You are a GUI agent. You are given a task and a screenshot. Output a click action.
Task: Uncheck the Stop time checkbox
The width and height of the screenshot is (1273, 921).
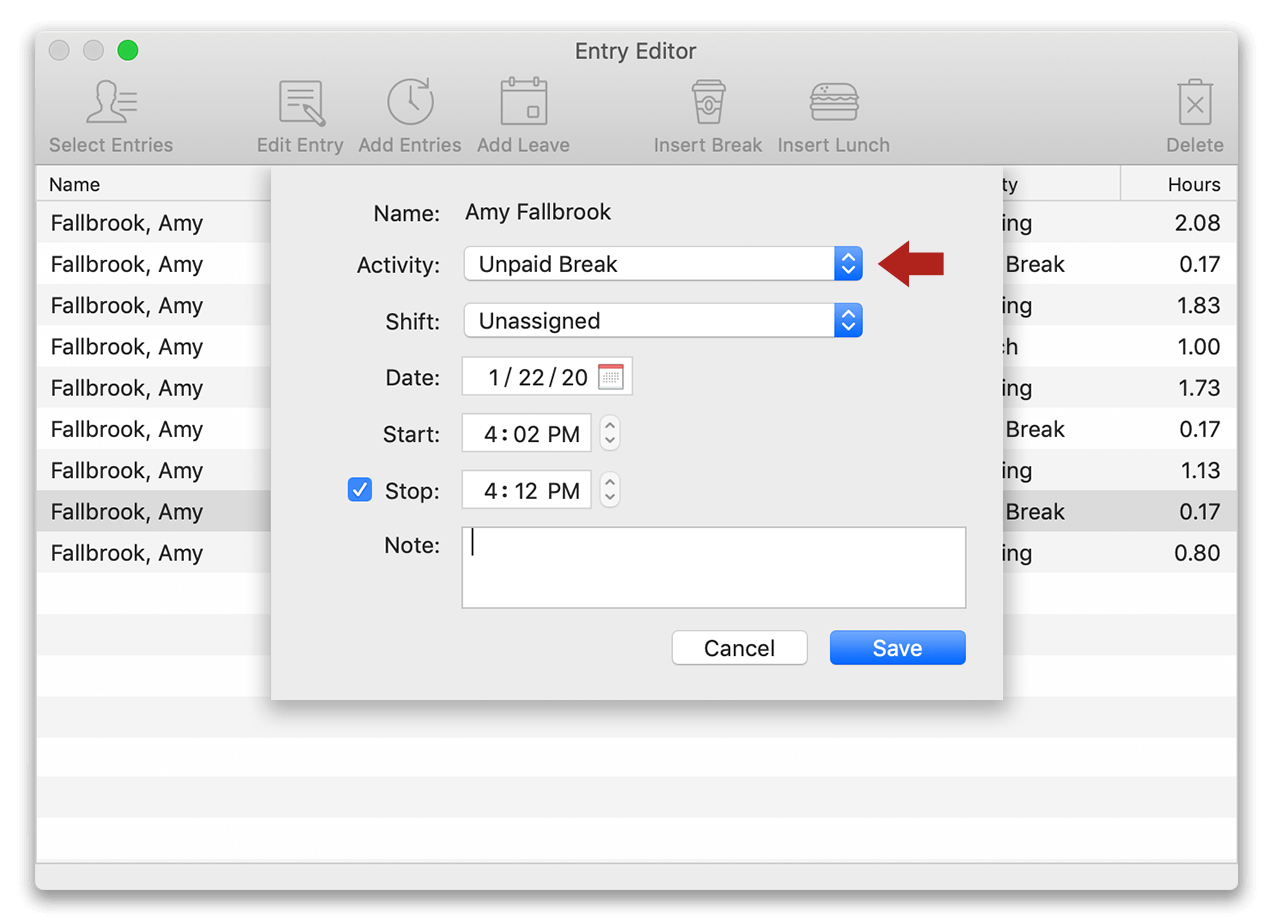[360, 490]
